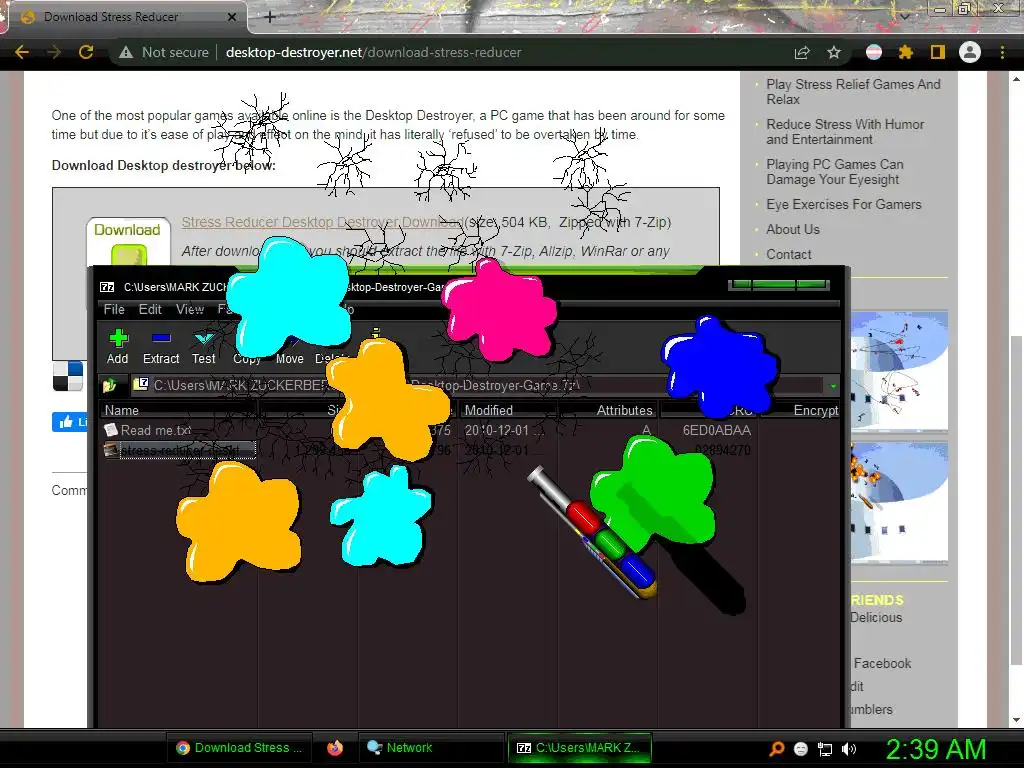
Task: Click the checkered bookmark icon left of page
Action: [68, 376]
